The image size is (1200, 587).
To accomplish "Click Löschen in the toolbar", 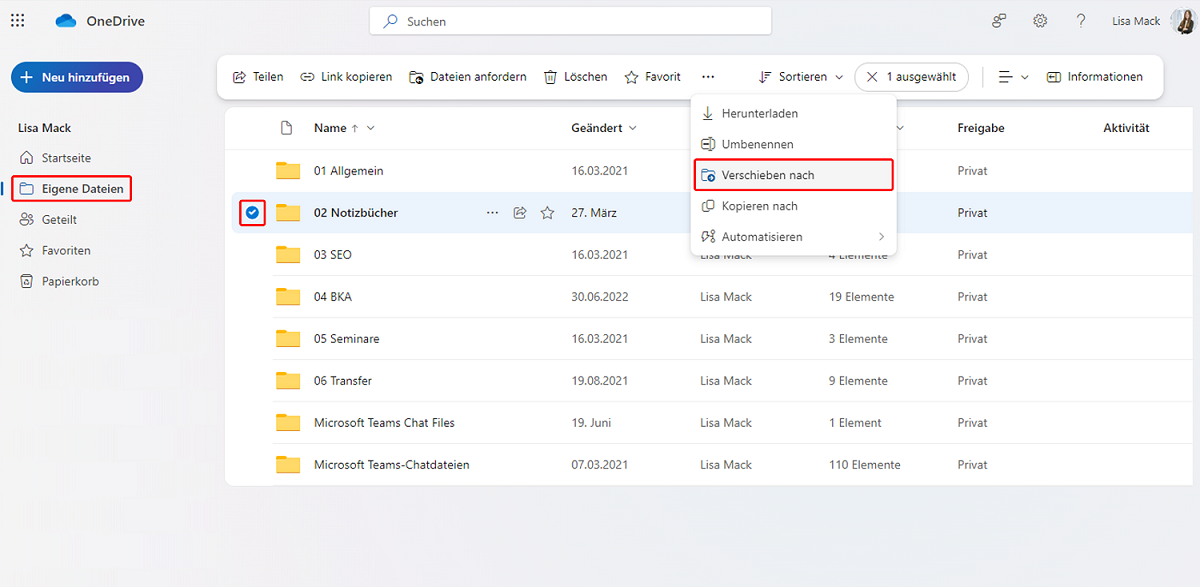I will [x=575, y=77].
